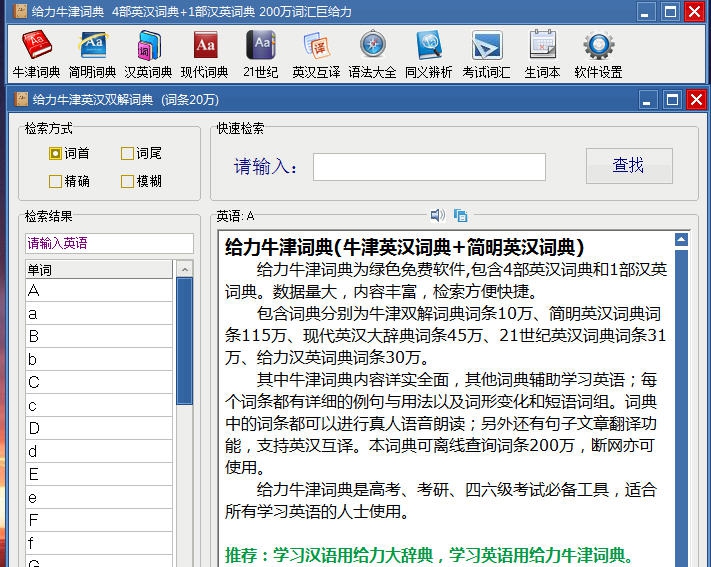Viewport: 711px width, 567px height.
Task: Select uppercase C in word list
Action: pos(99,382)
